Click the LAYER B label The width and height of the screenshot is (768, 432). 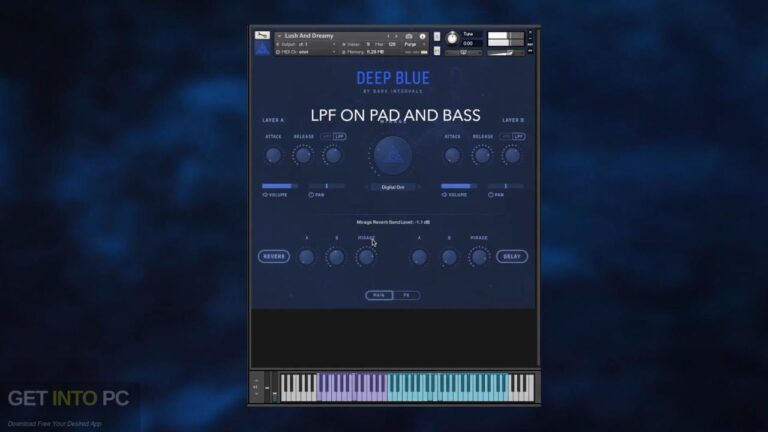tap(513, 120)
